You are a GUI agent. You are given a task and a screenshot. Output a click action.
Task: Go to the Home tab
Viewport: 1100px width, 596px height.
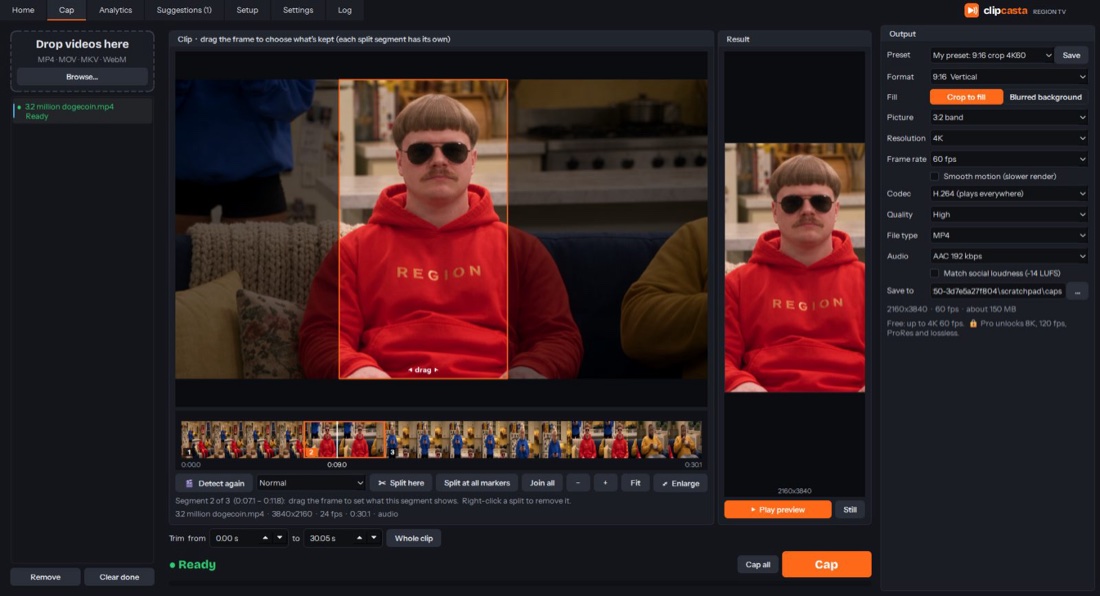23,10
